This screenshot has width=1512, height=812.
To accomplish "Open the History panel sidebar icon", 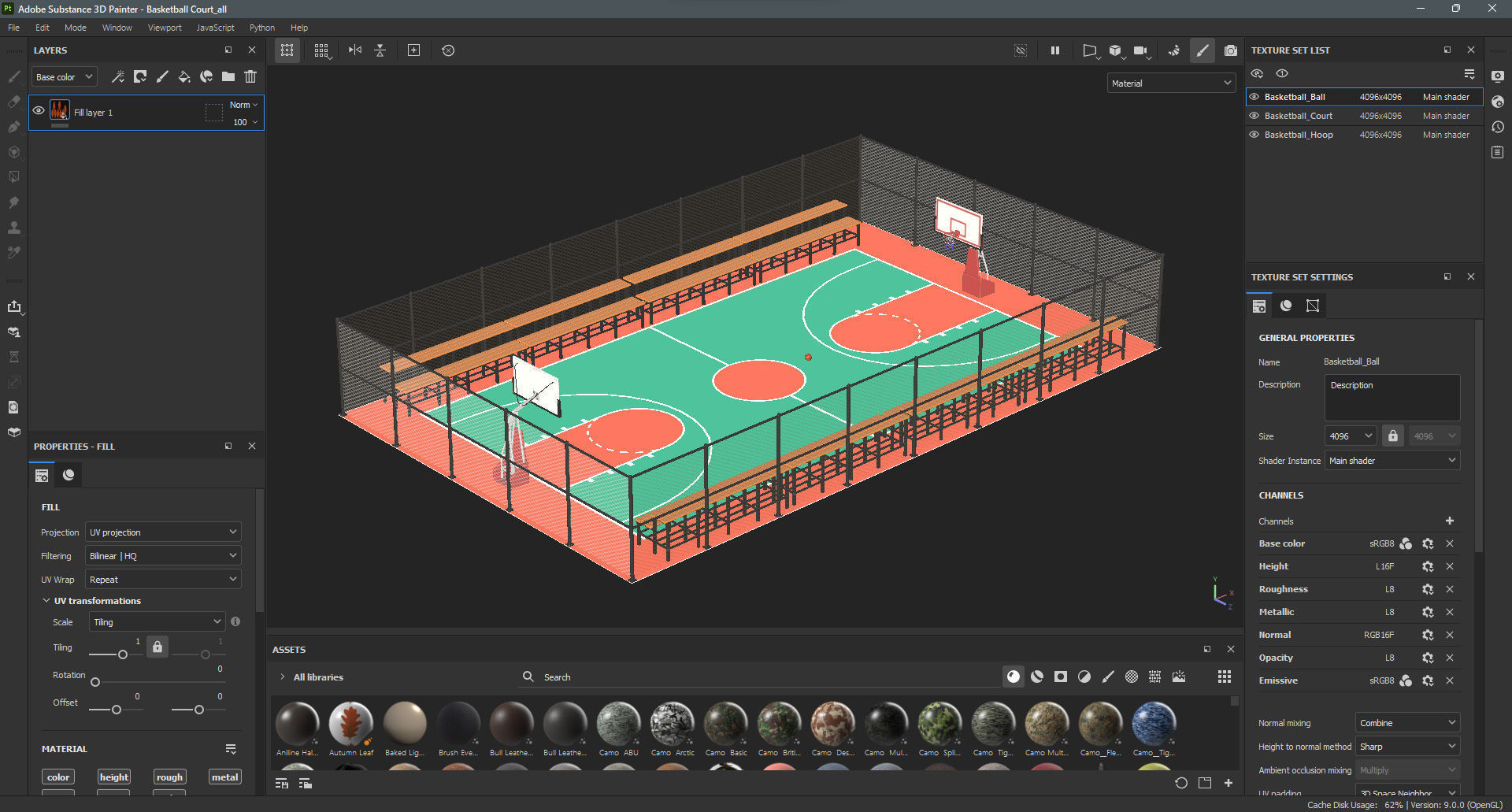I will [1498, 127].
